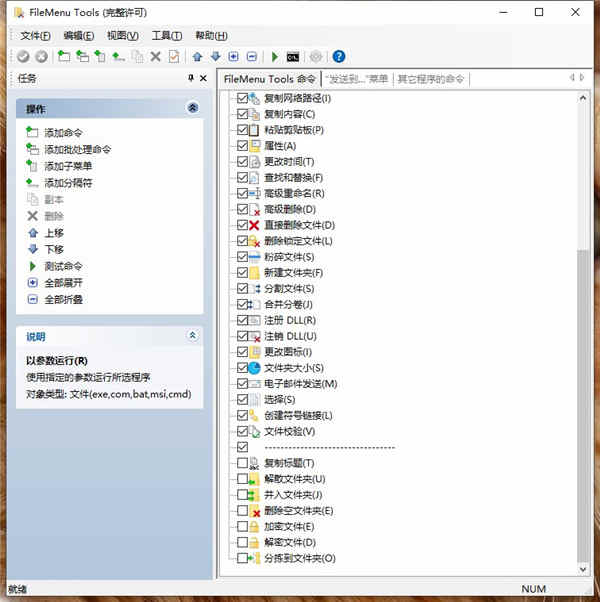
Task: Click the move up arrow toolbar icon
Action: pyautogui.click(x=197, y=57)
